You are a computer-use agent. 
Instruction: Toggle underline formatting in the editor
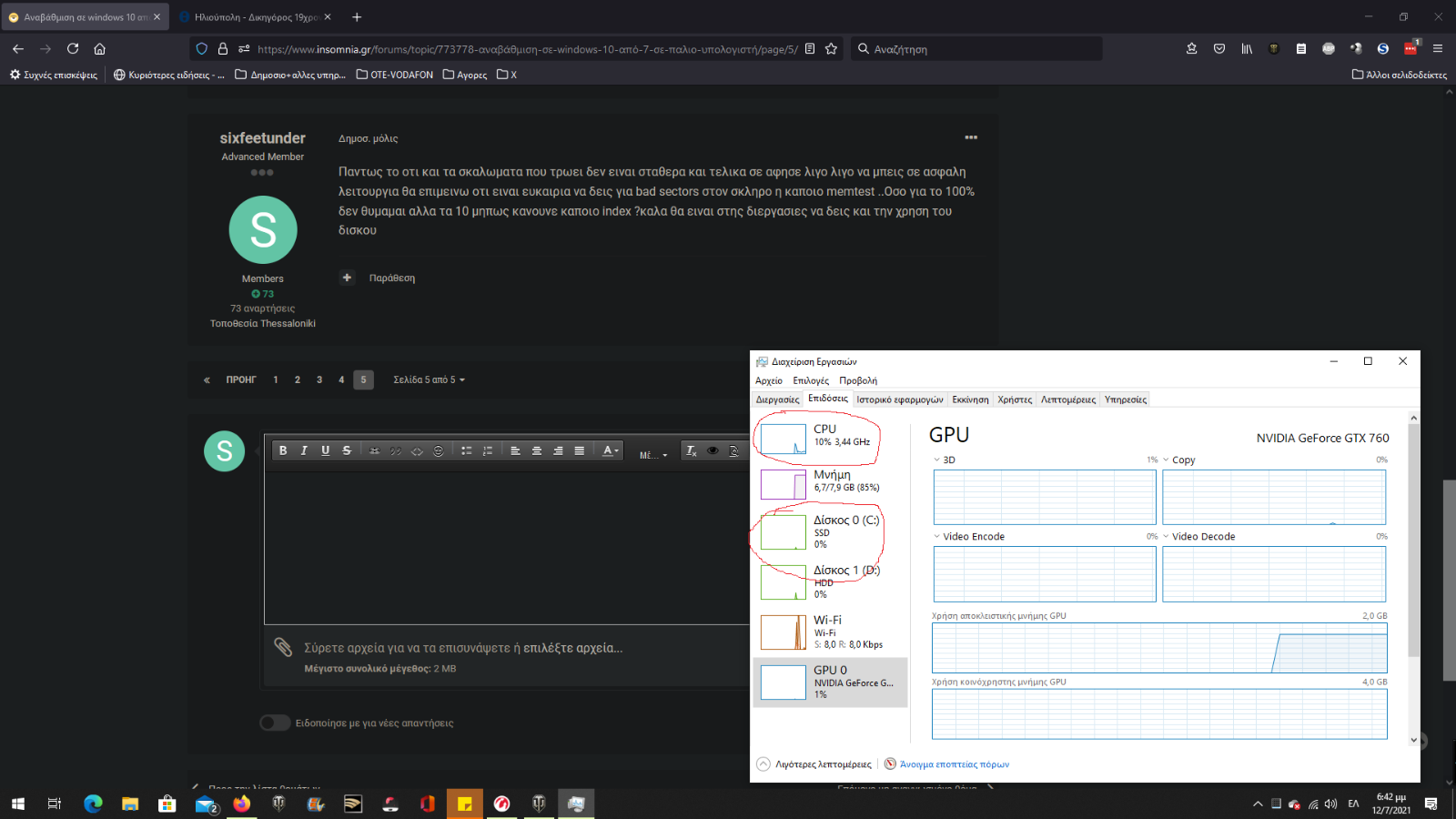coord(325,450)
